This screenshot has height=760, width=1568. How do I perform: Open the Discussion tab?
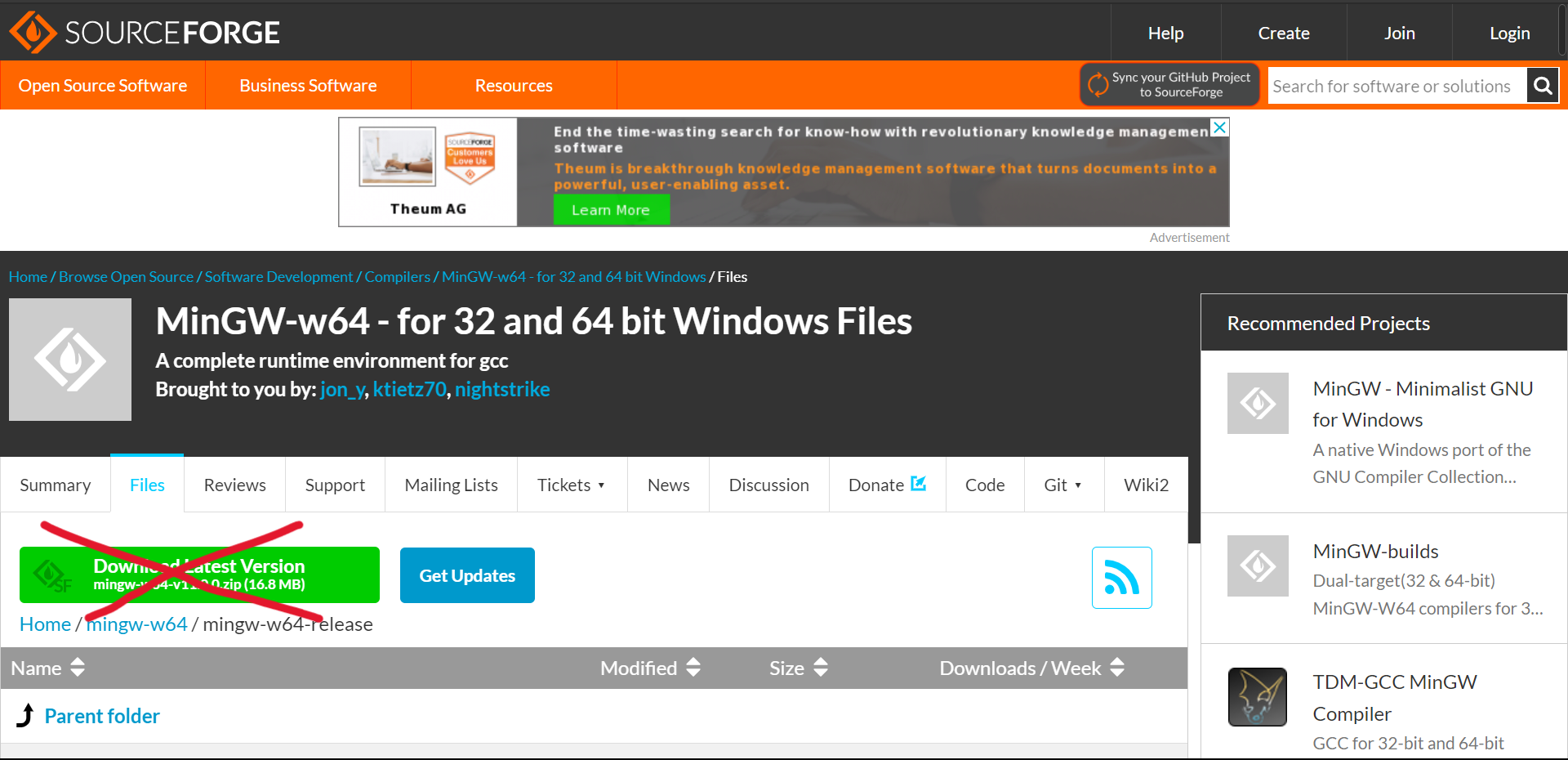click(768, 485)
